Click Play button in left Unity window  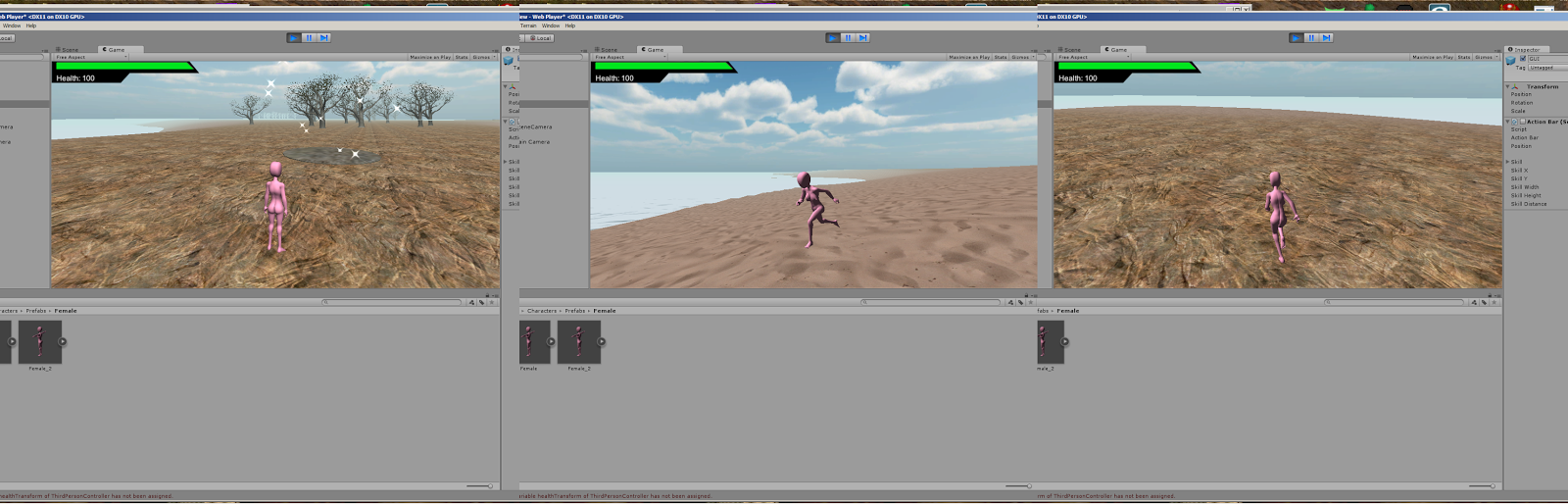pos(293,38)
